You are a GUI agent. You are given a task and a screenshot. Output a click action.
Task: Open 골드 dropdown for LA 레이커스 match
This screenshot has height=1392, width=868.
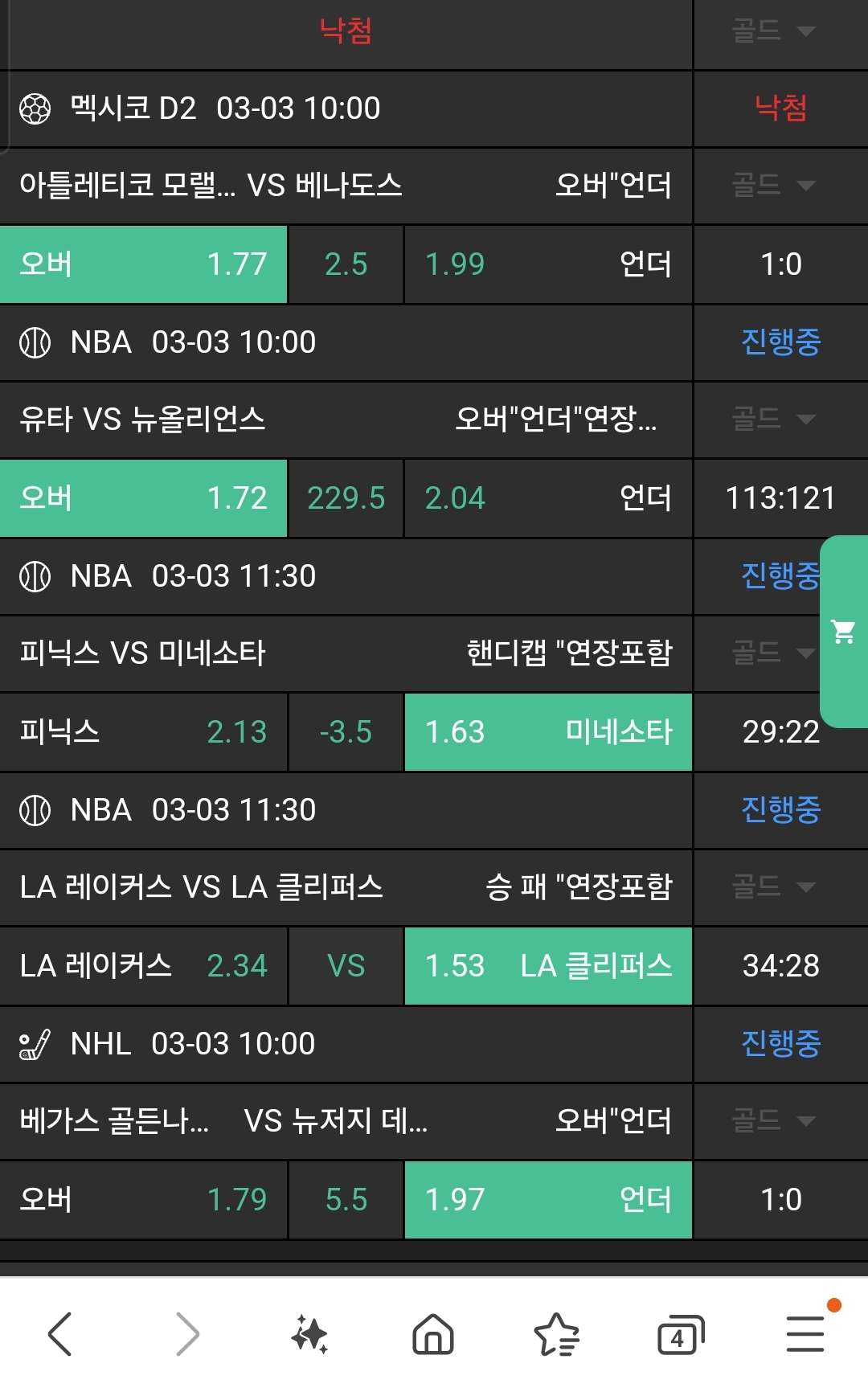coord(773,886)
